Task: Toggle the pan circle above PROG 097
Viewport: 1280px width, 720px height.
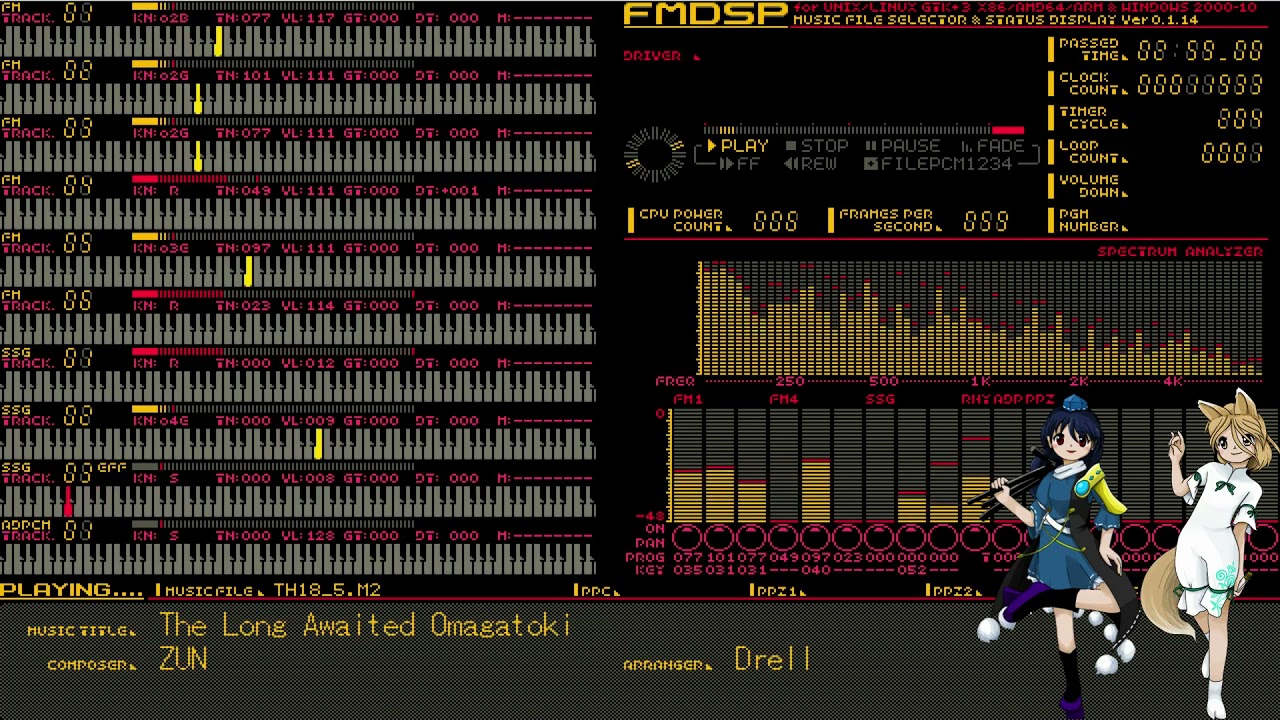Action: (815, 538)
